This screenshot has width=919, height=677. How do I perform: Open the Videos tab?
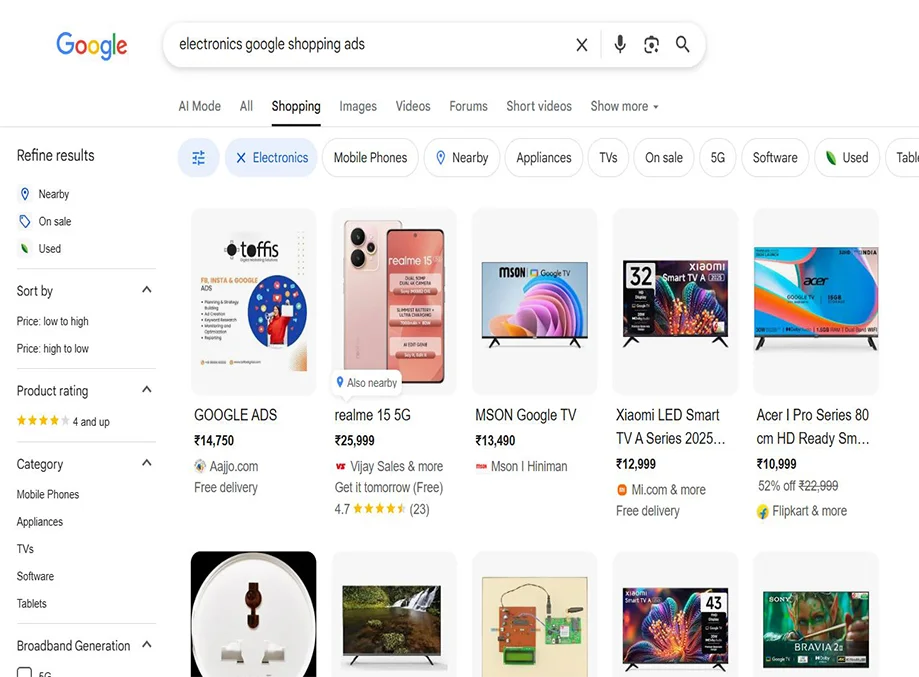pyautogui.click(x=412, y=106)
